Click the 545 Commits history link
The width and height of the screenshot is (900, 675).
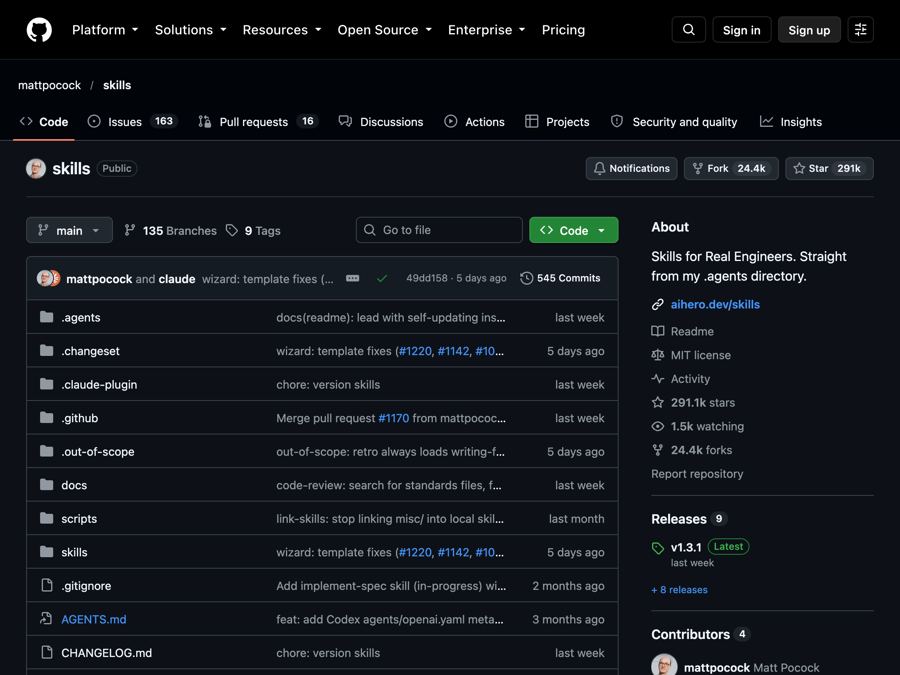coord(560,278)
